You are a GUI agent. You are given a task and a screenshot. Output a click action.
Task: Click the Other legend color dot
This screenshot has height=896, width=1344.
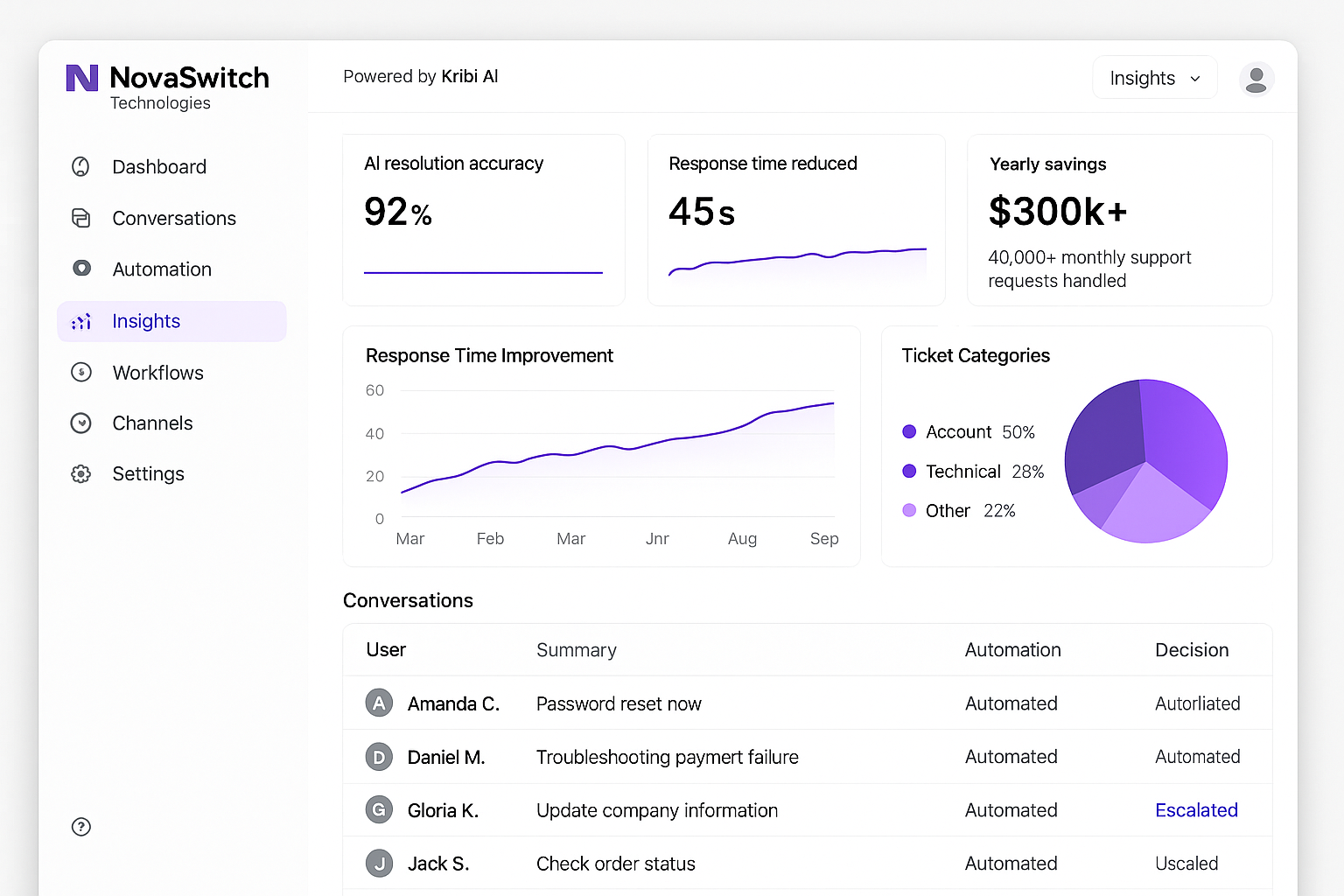(x=909, y=510)
